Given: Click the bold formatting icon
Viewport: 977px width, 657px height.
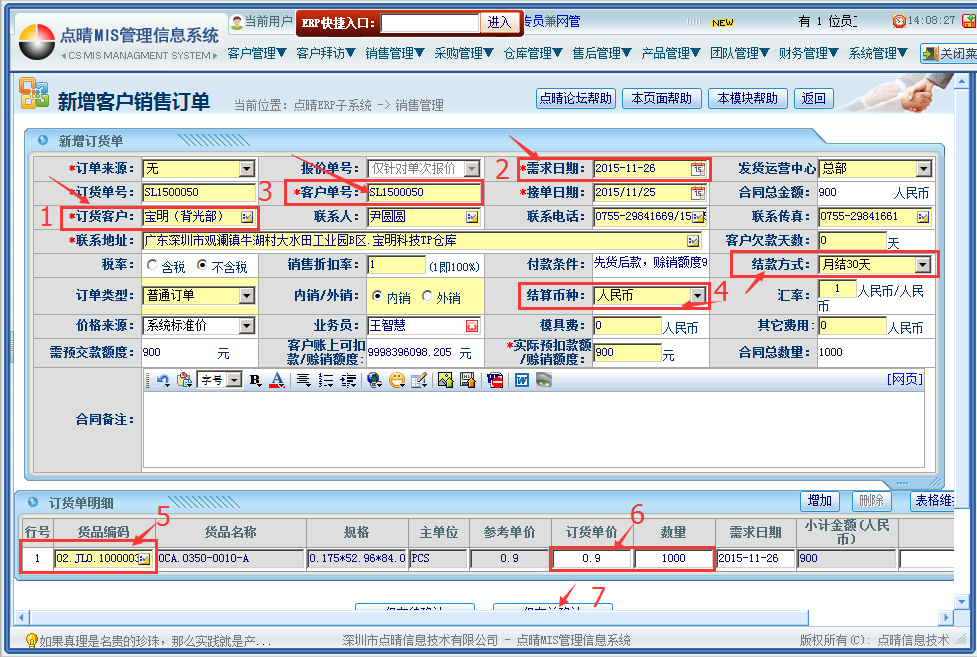Looking at the screenshot, I should point(255,380).
